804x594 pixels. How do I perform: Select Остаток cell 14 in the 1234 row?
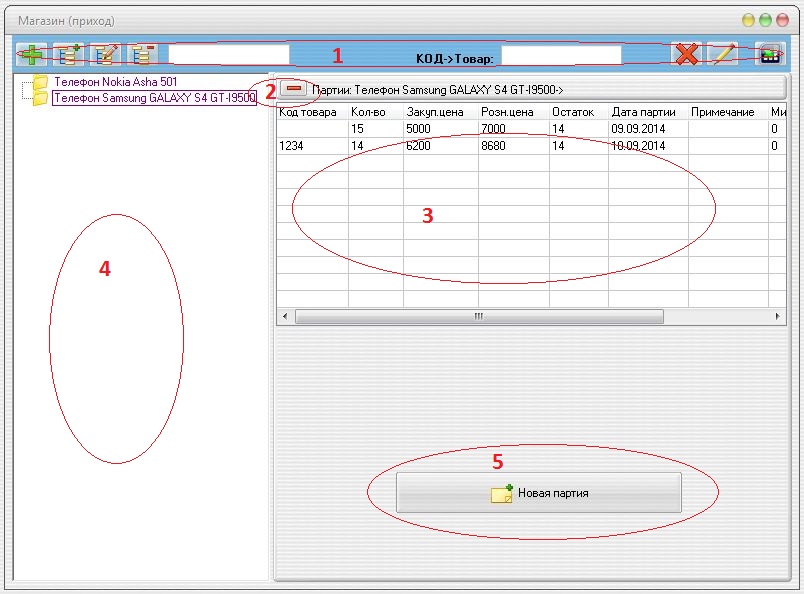click(x=579, y=146)
